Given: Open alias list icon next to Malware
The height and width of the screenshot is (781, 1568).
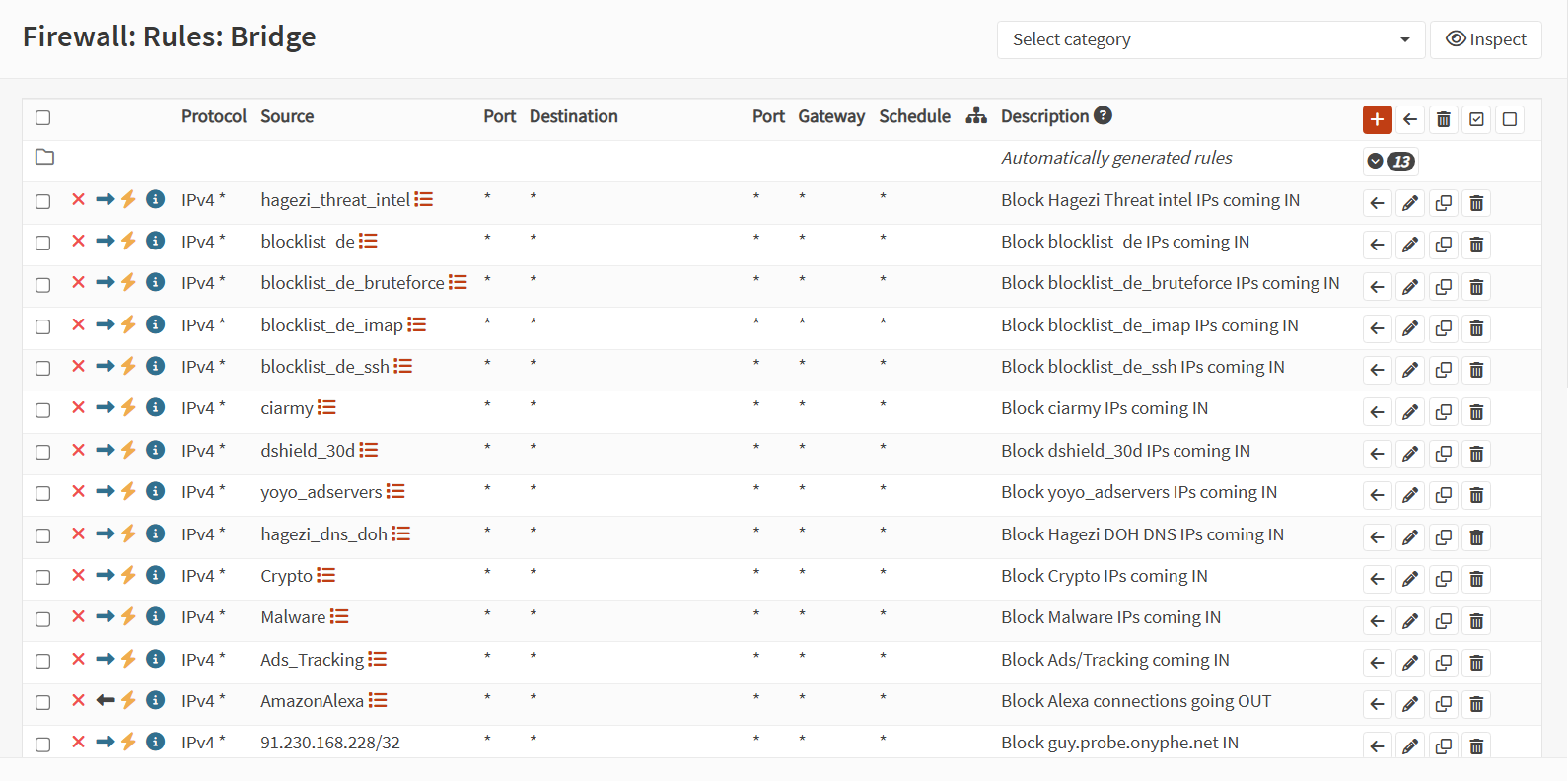Looking at the screenshot, I should pyautogui.click(x=339, y=616).
